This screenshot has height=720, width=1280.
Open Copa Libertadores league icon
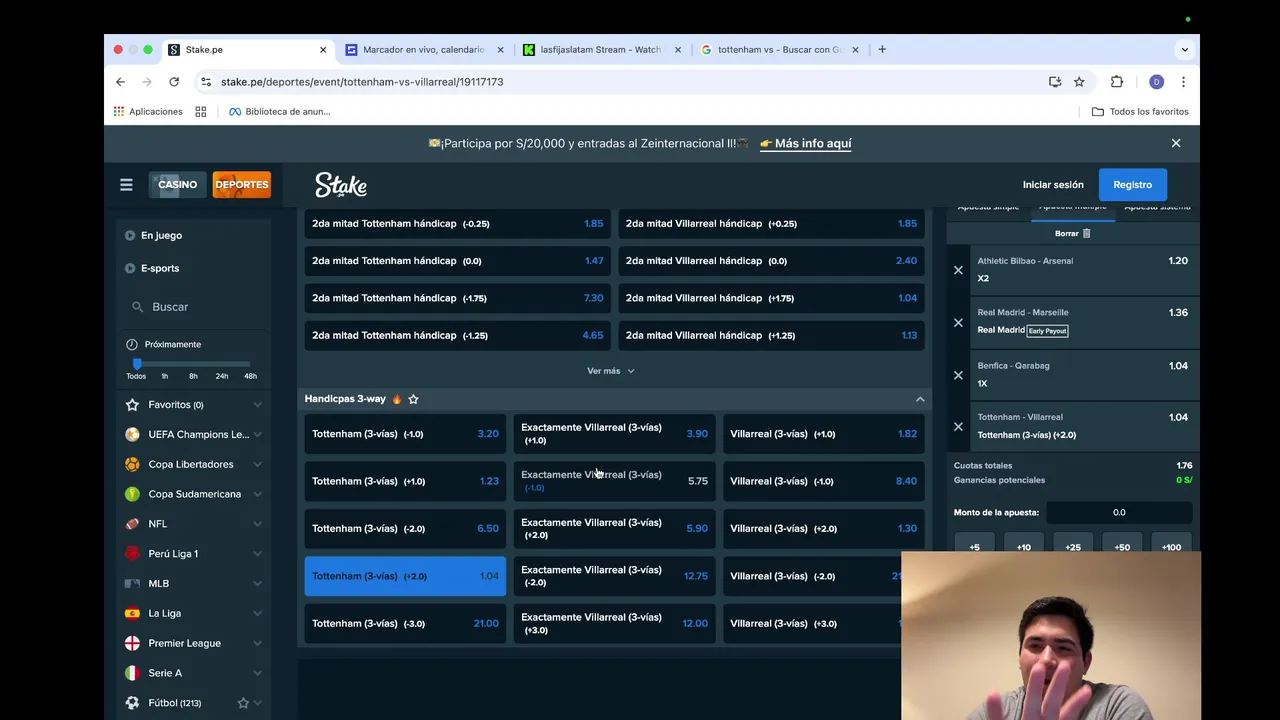tap(132, 464)
